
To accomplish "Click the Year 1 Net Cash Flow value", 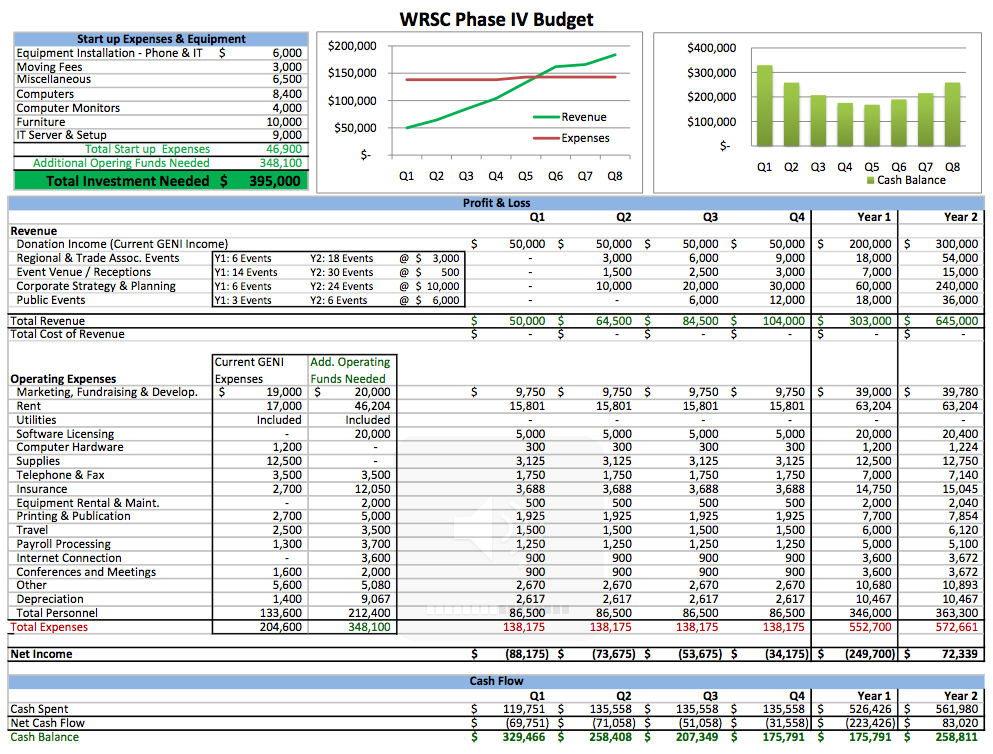I will click(x=868, y=723).
